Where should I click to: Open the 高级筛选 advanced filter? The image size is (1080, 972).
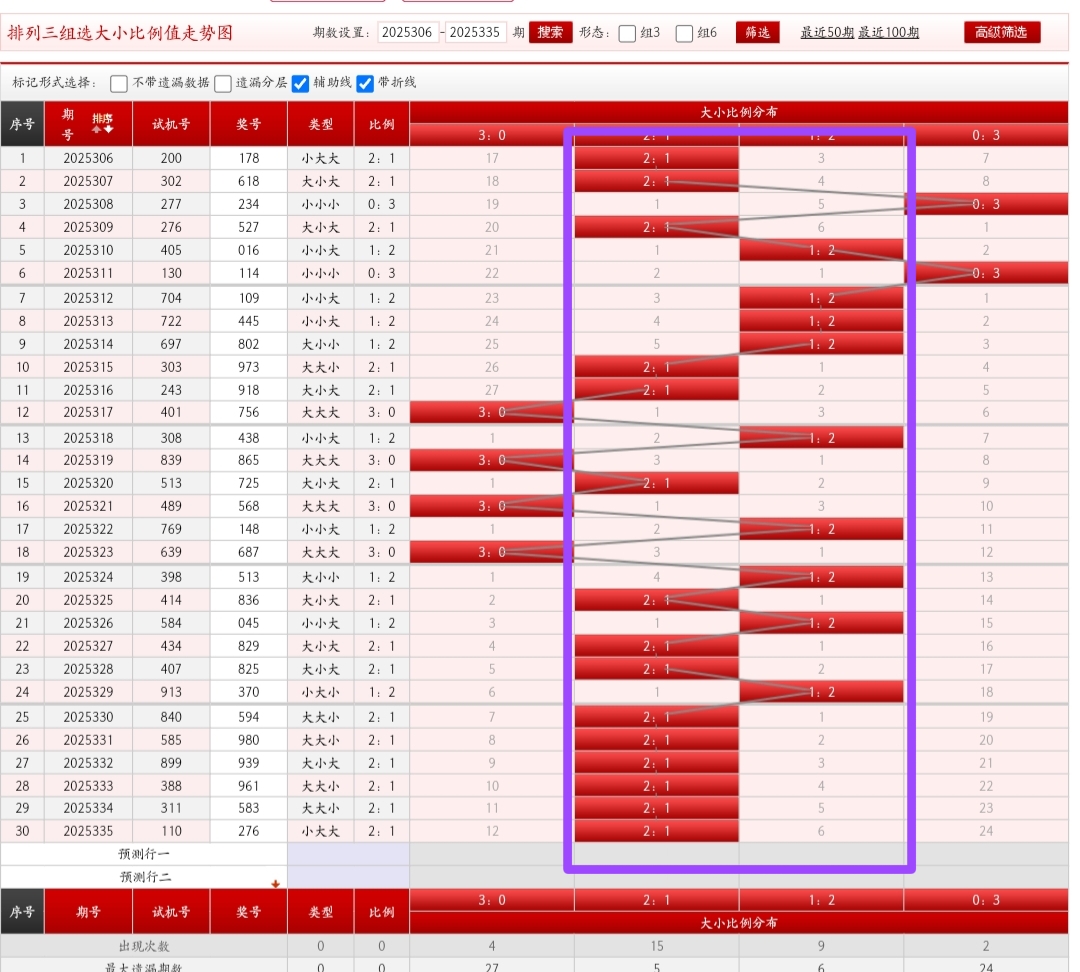coord(1001,32)
